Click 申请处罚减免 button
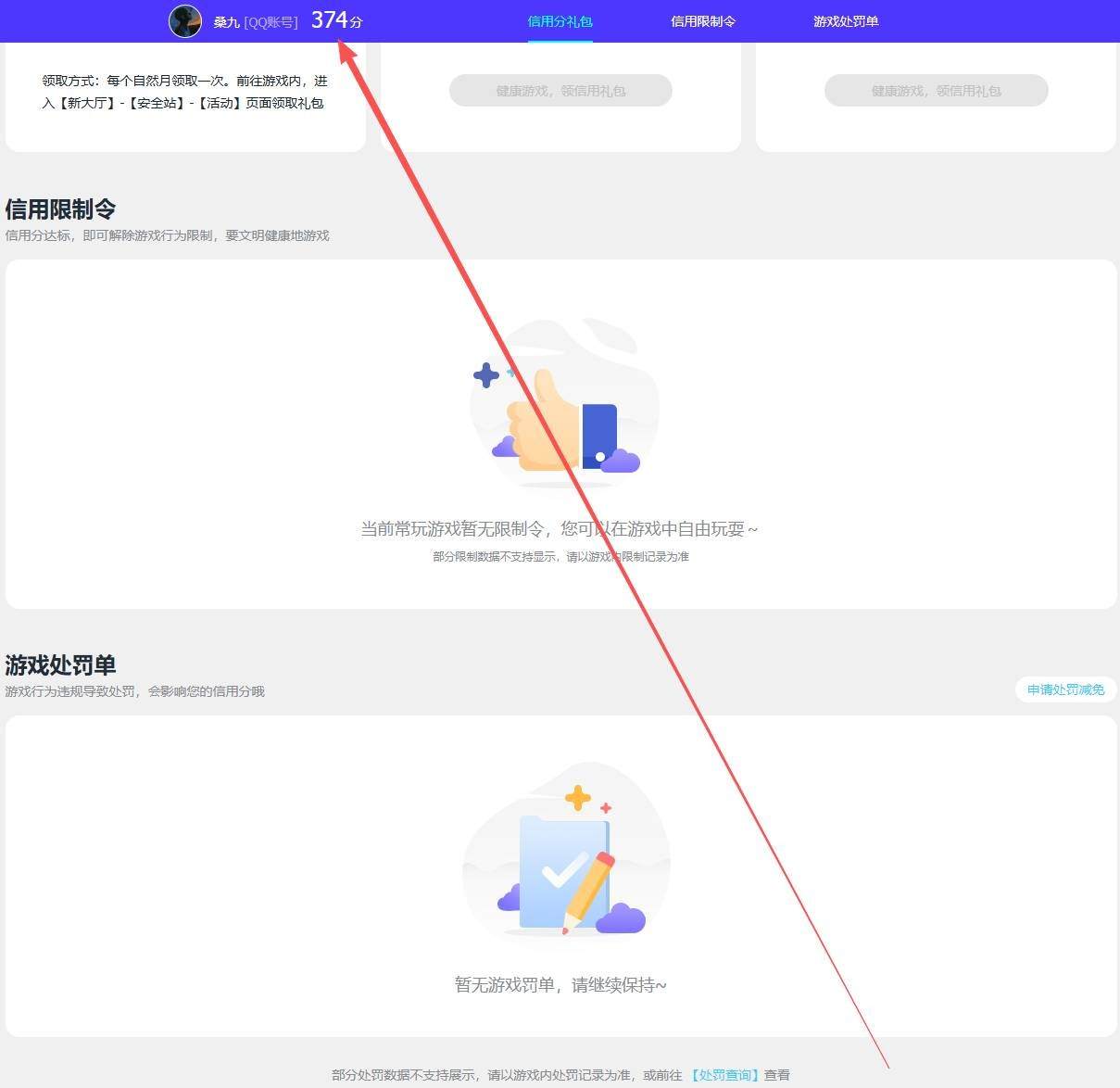The height and width of the screenshot is (1088, 1120). (x=1066, y=689)
